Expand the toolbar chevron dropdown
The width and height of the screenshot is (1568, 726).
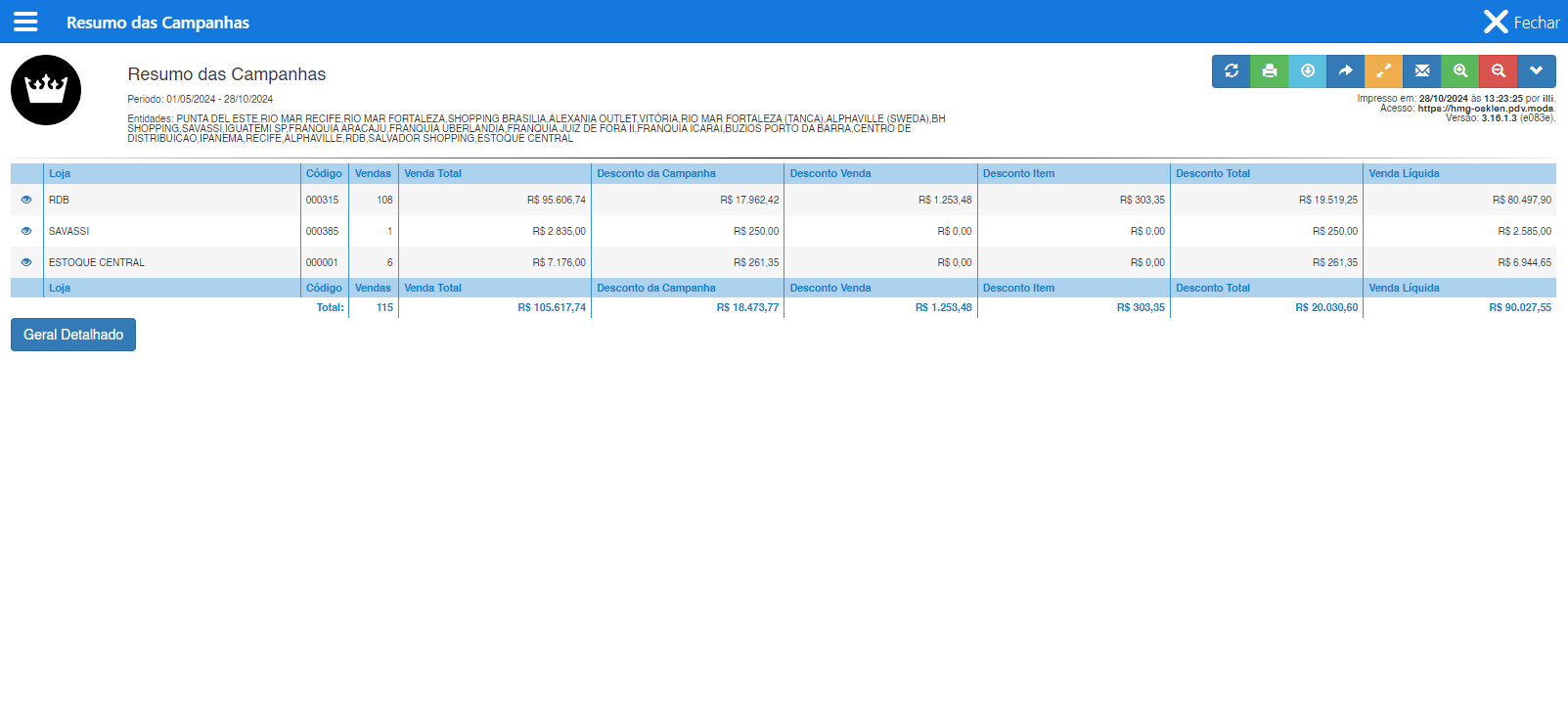pyautogui.click(x=1536, y=71)
